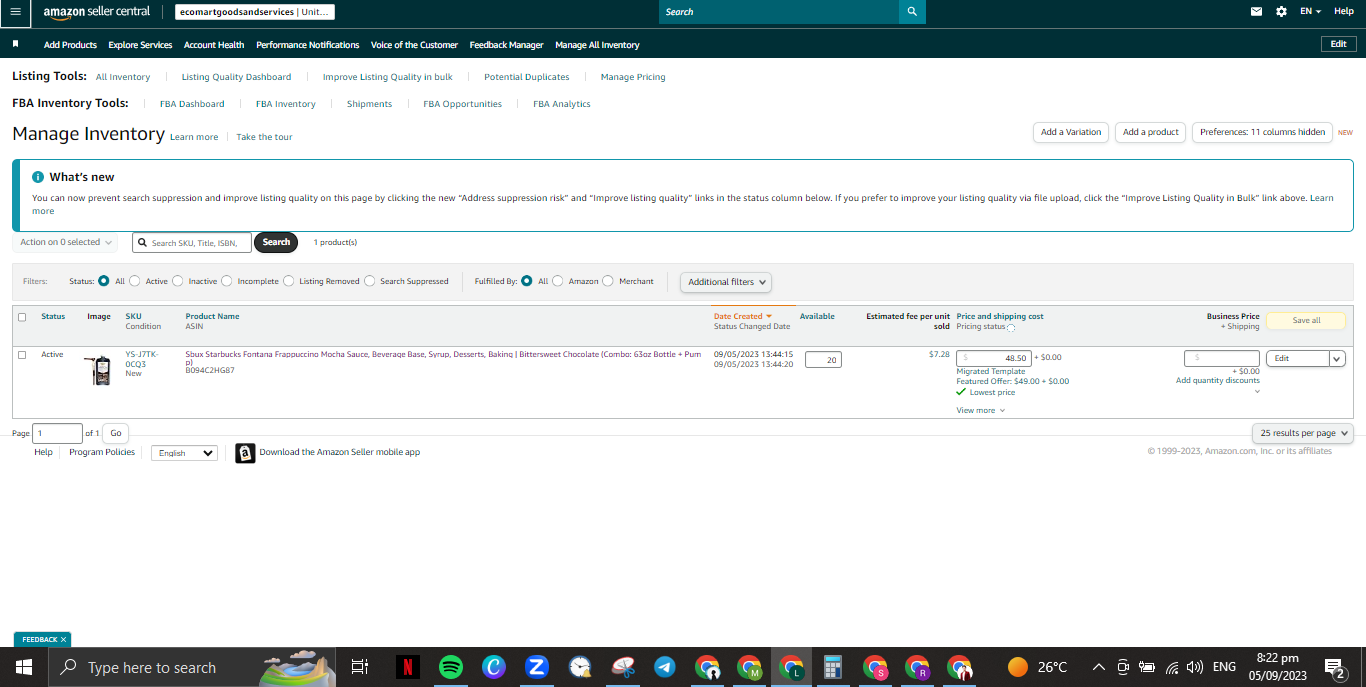Select Fulfilled By Merchant radio
Image resolution: width=1366 pixels, height=687 pixels.
pyautogui.click(x=608, y=281)
